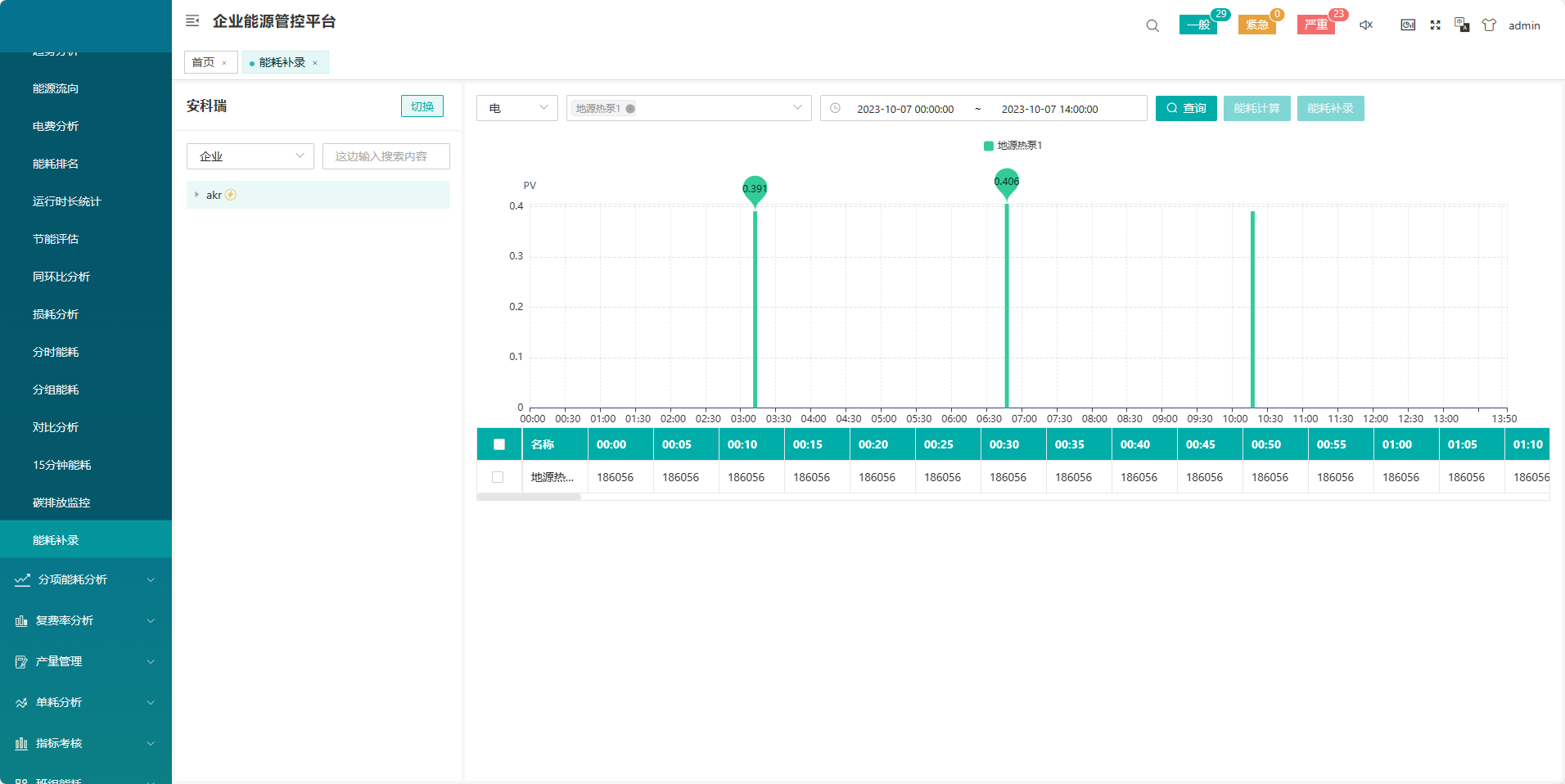Open the language translation icon
1565x784 pixels.
pos(1462,25)
